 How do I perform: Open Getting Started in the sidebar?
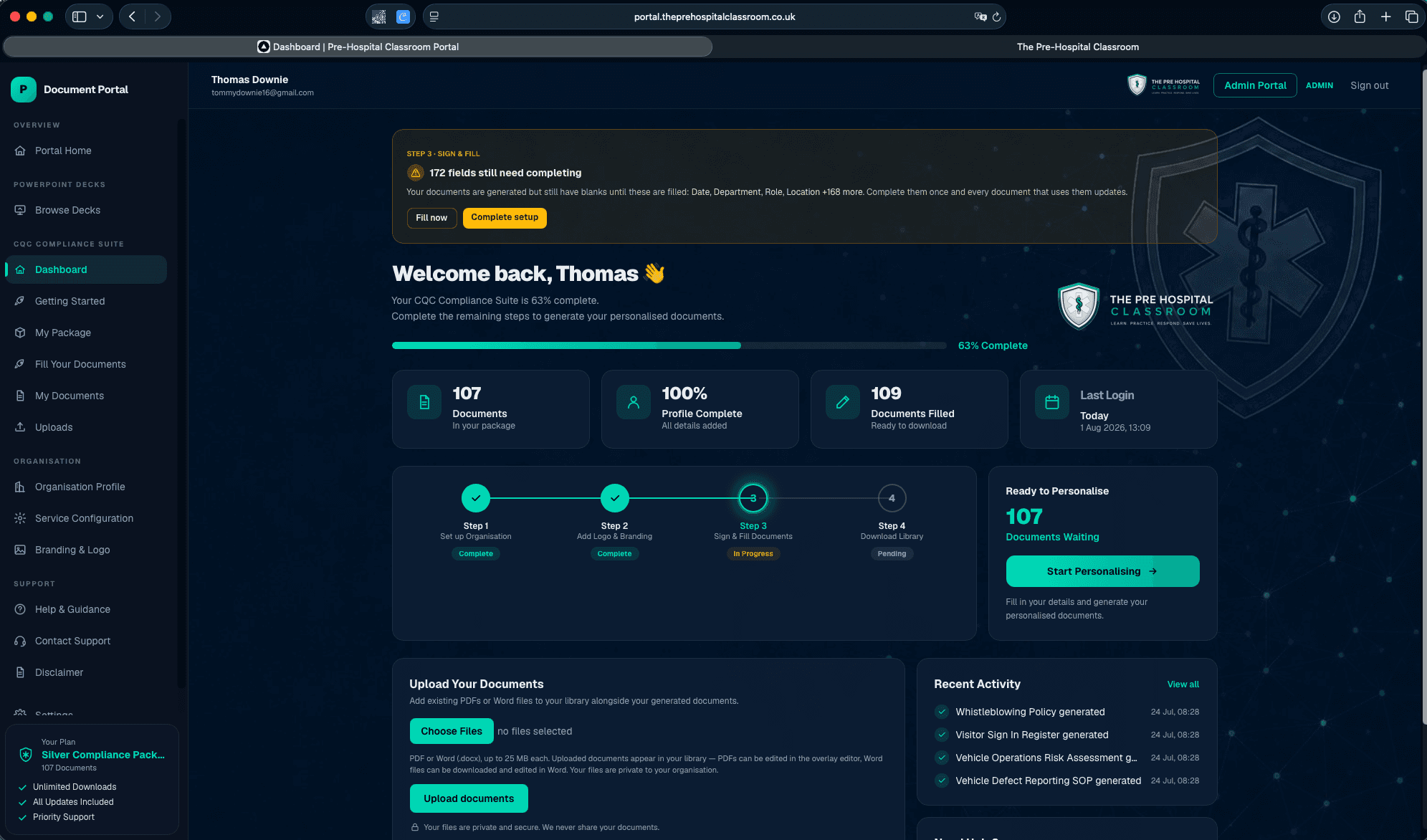pyautogui.click(x=86, y=301)
